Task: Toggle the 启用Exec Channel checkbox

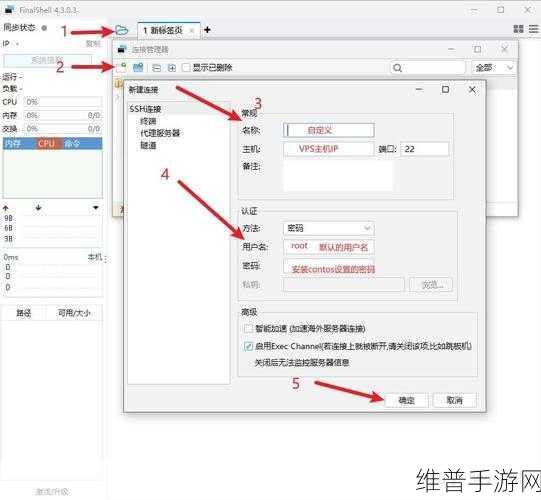Action: [x=248, y=346]
